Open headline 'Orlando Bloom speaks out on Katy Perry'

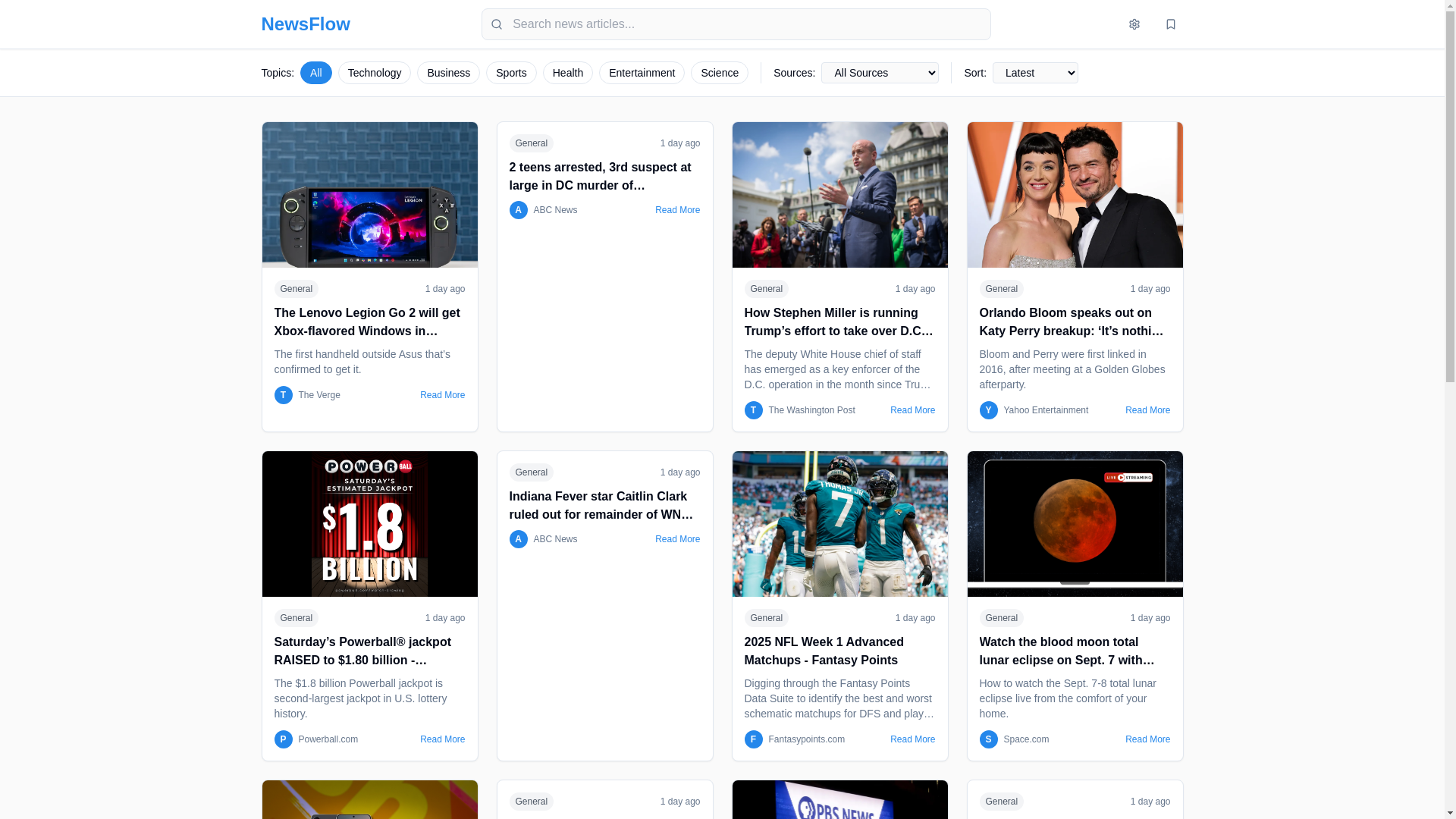point(1075,322)
